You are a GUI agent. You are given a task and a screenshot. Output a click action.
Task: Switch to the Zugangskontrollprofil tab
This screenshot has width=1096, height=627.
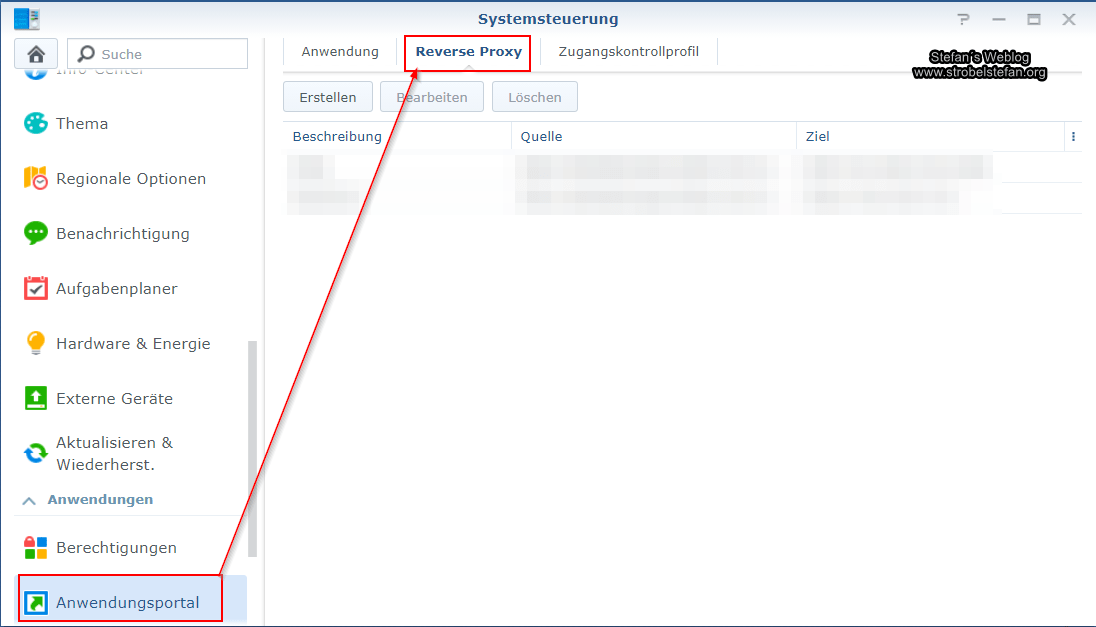pyautogui.click(x=628, y=51)
